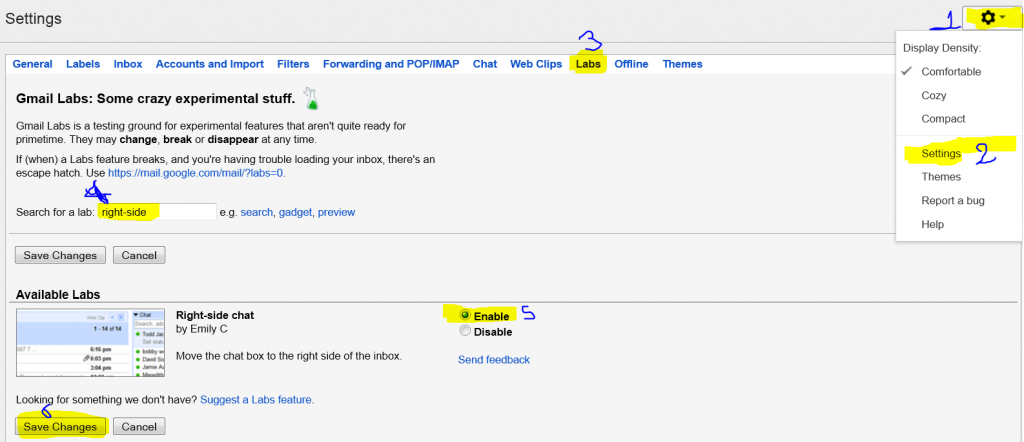The height and width of the screenshot is (442, 1024).
Task: Click the Display Density label
Action: tap(942, 48)
